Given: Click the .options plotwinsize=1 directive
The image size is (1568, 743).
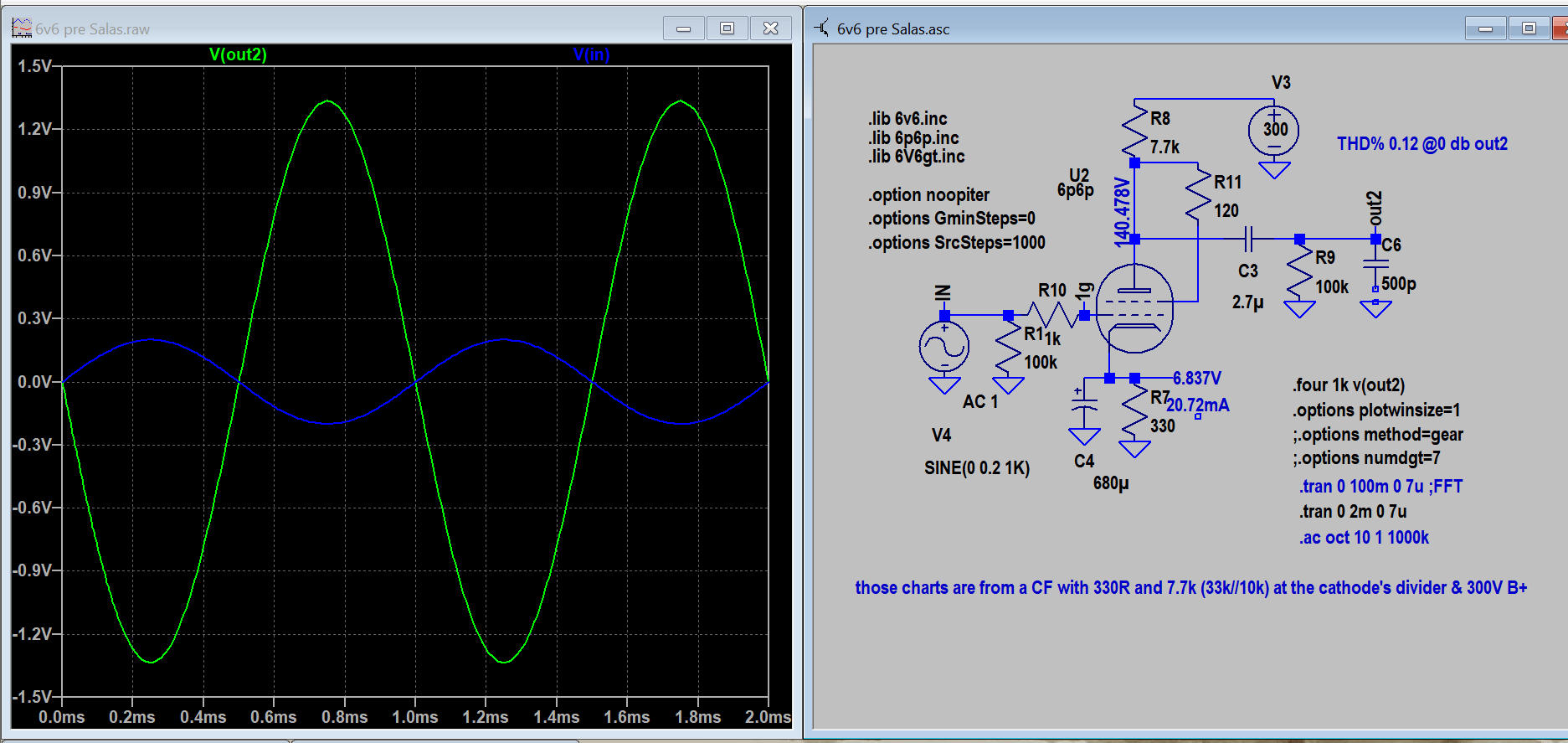Looking at the screenshot, I should 1375,410.
